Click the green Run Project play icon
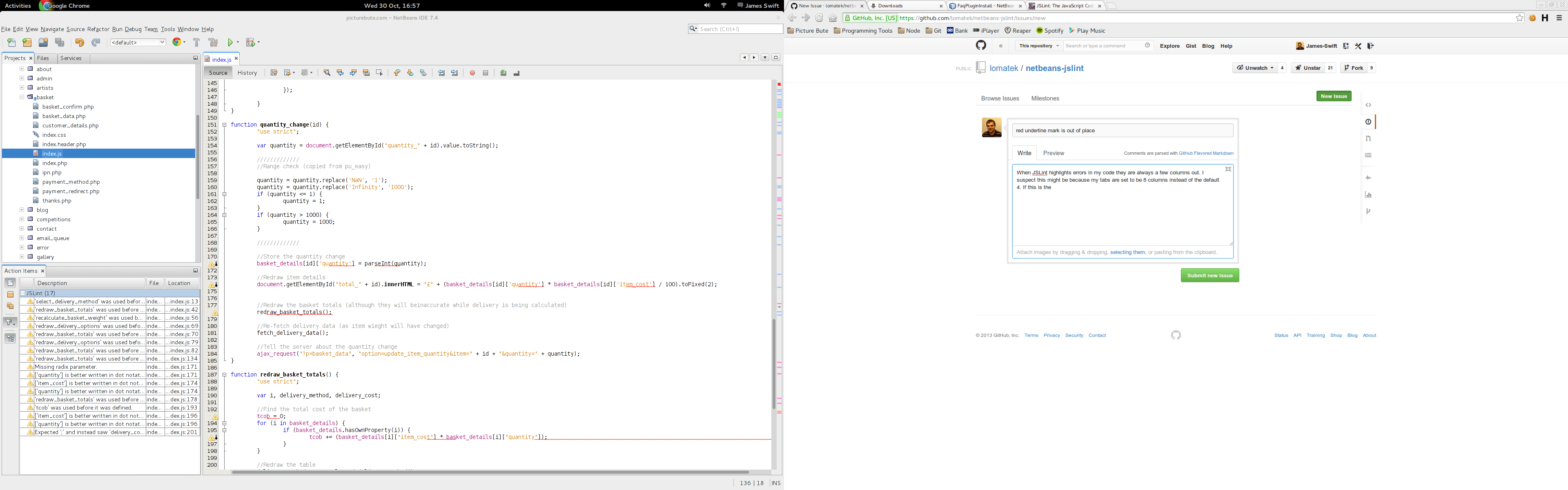This screenshot has height=490, width=1568. (x=231, y=42)
